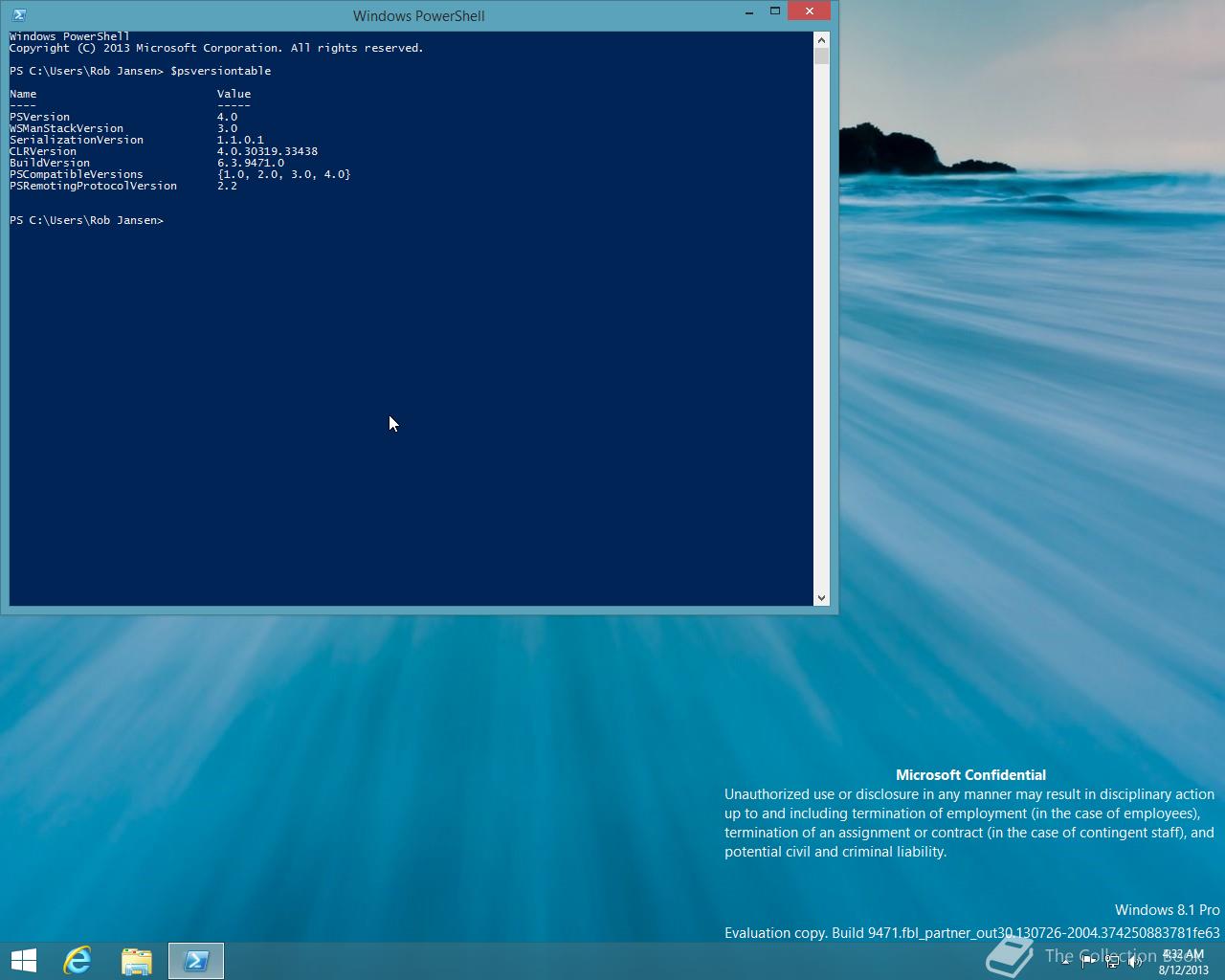Maximize the Windows PowerShell window
Screen dimensions: 1225x980
(775, 11)
